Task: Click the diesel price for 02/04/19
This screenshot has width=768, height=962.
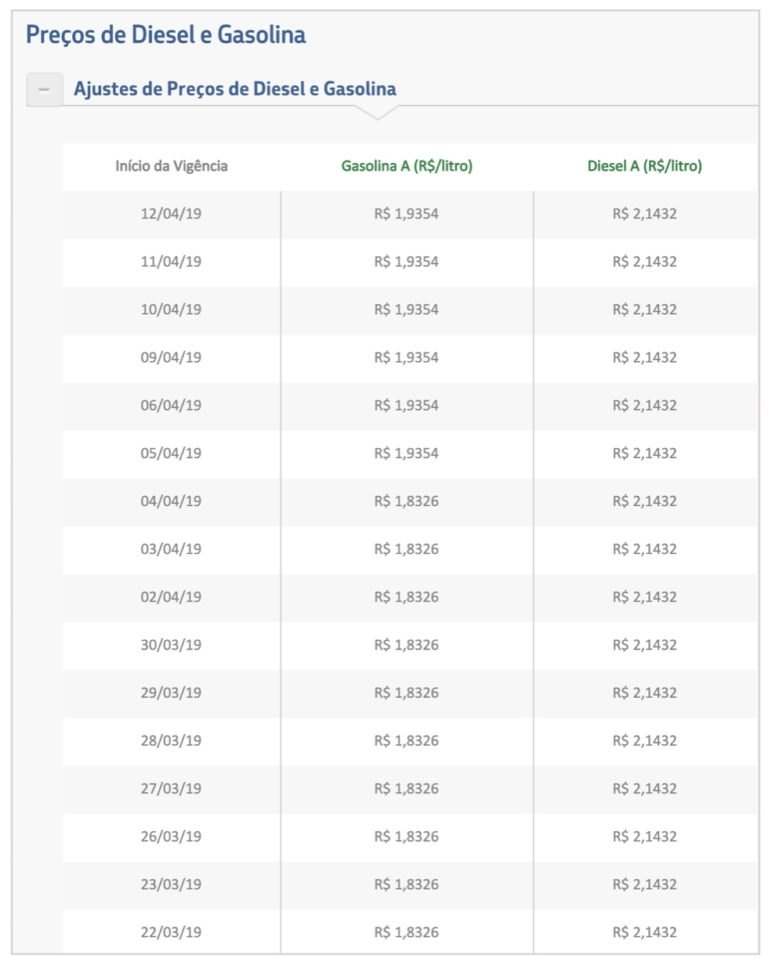Action: tap(645, 596)
